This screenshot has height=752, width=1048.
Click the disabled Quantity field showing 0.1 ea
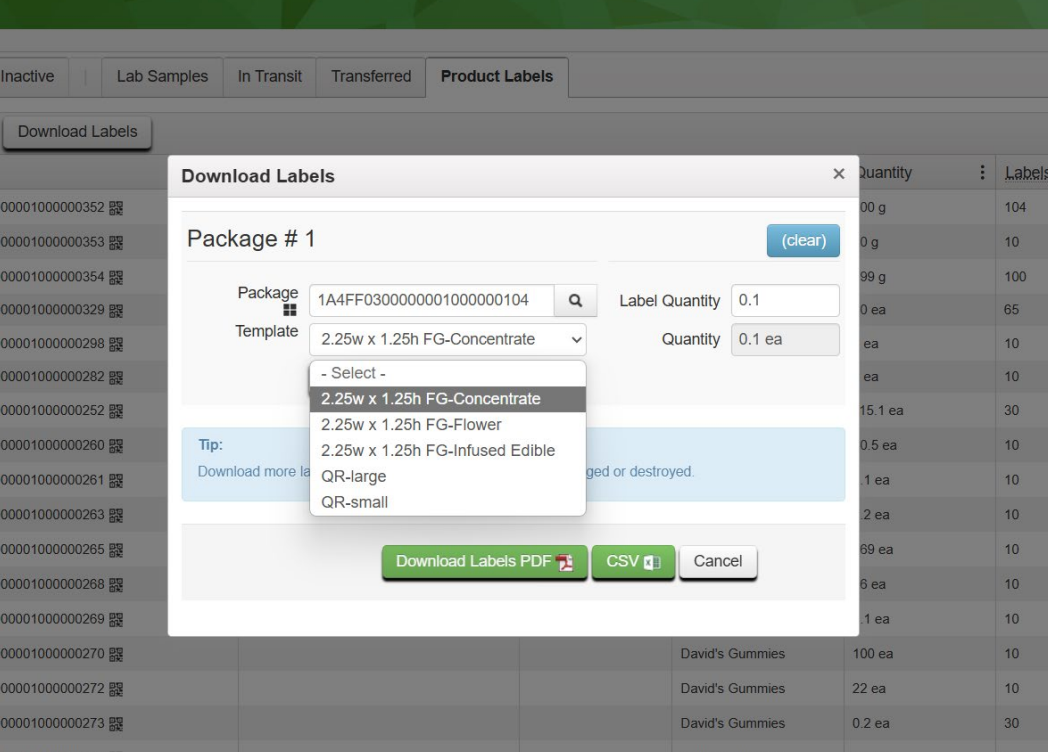point(785,340)
